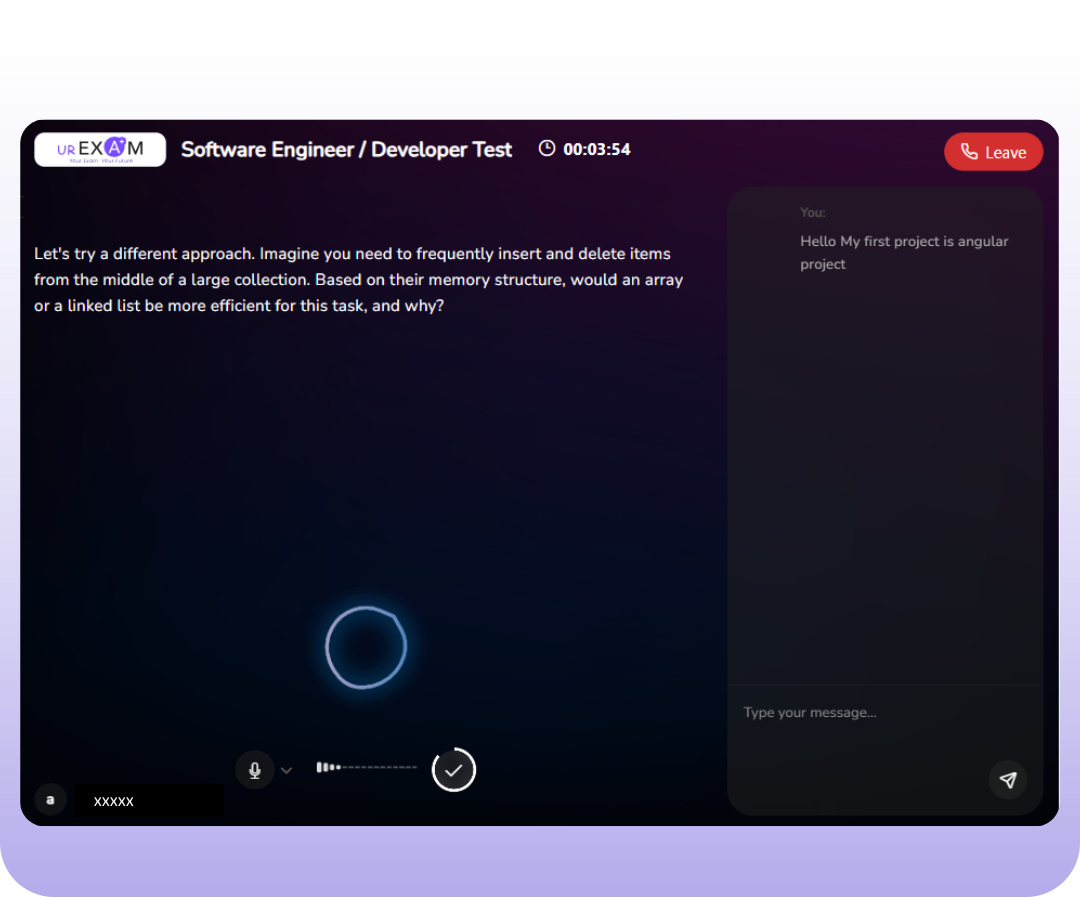Click the empty area of chat history
1080x897 pixels.
click(885, 480)
